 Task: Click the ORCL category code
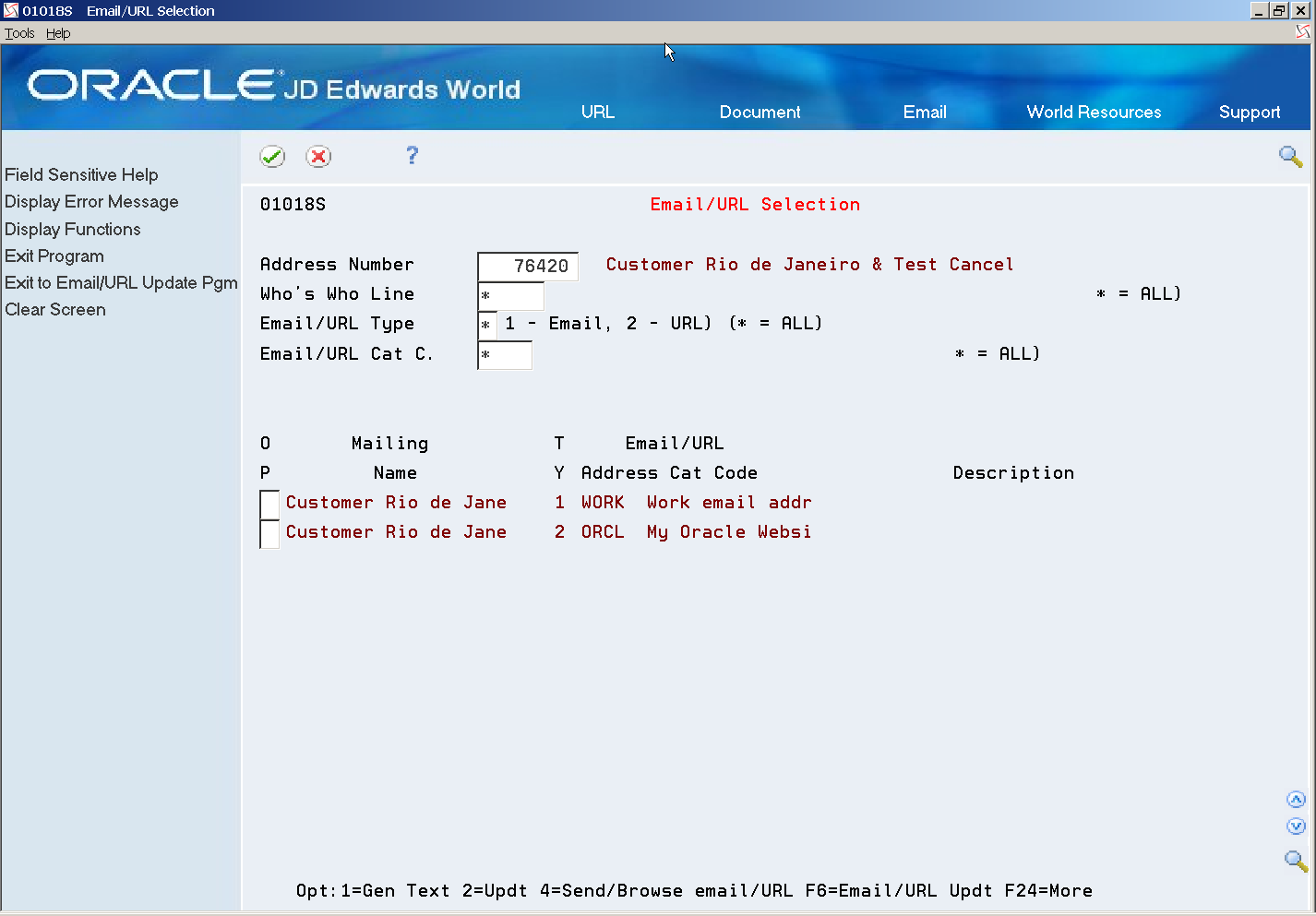(x=603, y=532)
